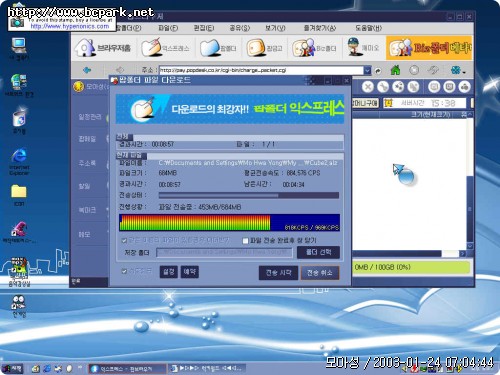Open the 잠금고 orange safe icon
The image size is (500, 375).
(x=265, y=48)
